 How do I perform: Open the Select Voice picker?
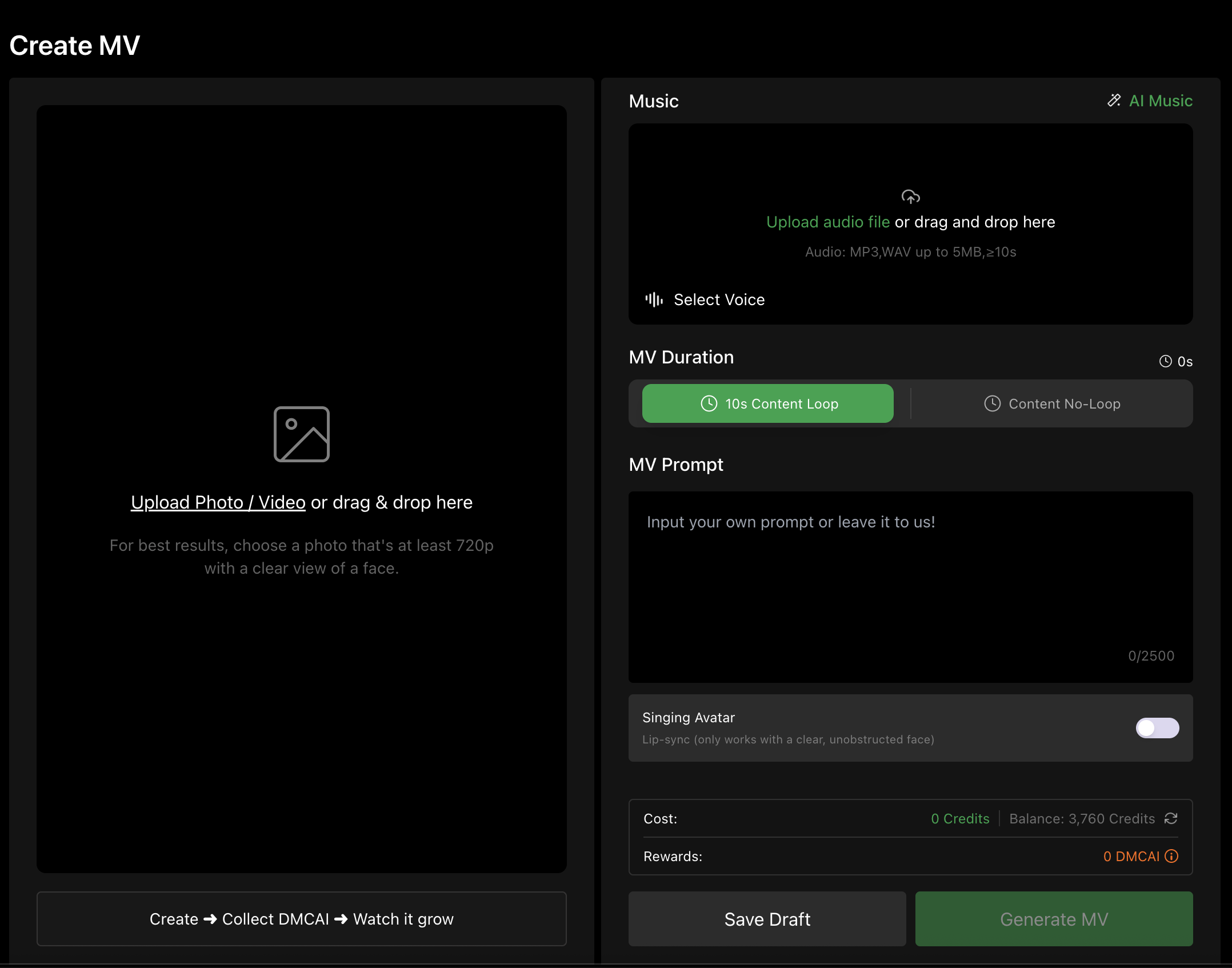pos(719,299)
